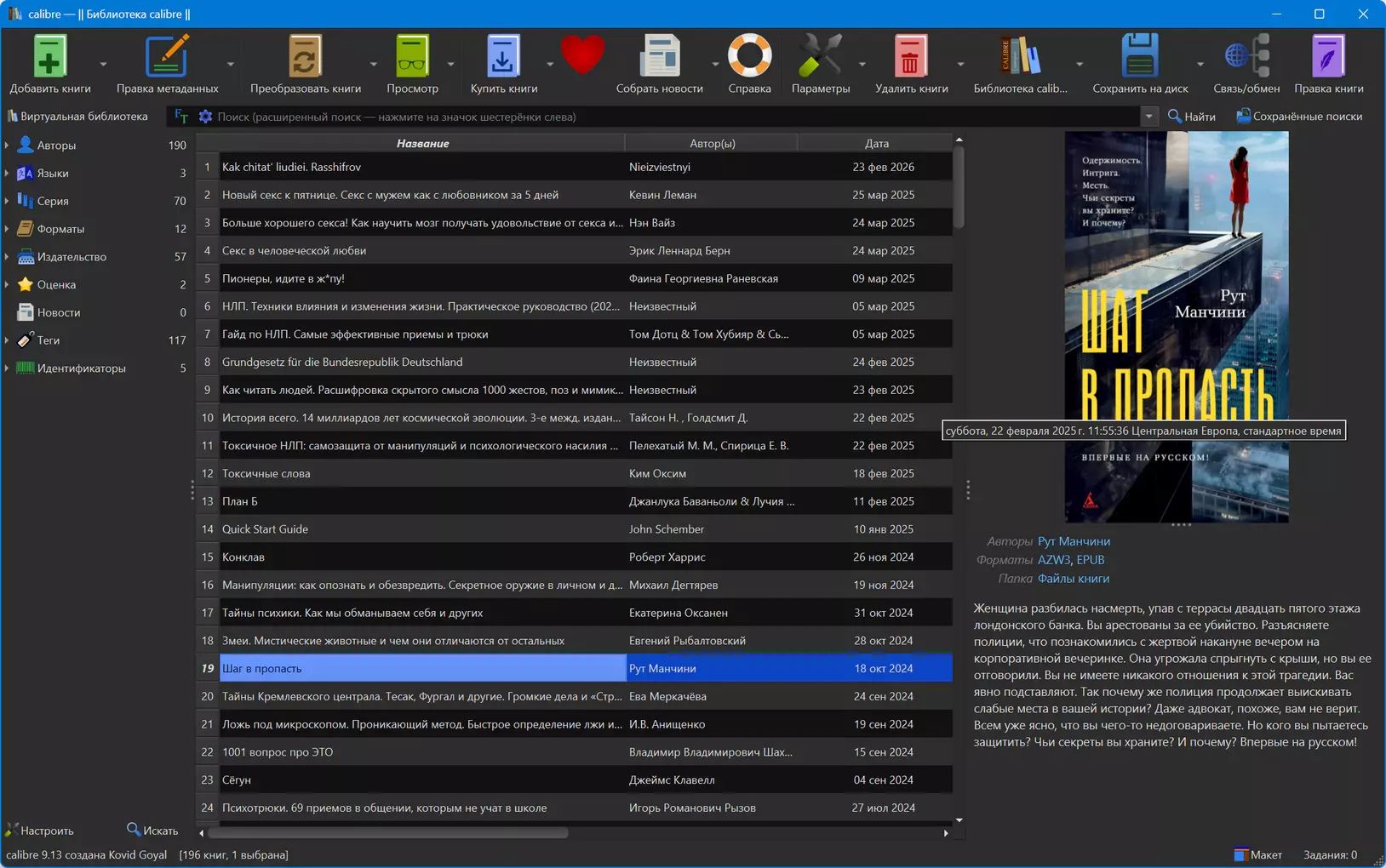This screenshot has height=868, width=1386.
Task: Open Connect/share (Связь/обмен)
Action: [x=1246, y=56]
